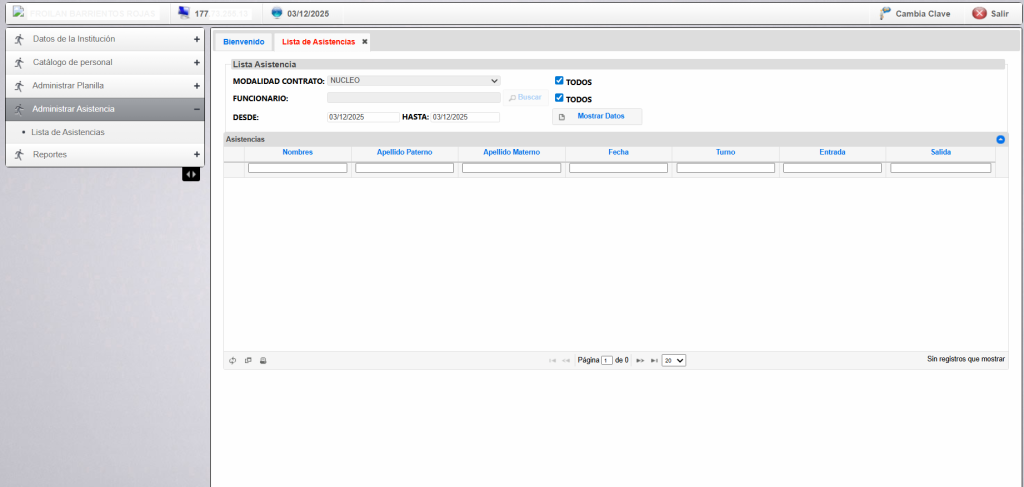Switch to the Bienvenido tab
The image size is (1024, 487).
(x=243, y=42)
